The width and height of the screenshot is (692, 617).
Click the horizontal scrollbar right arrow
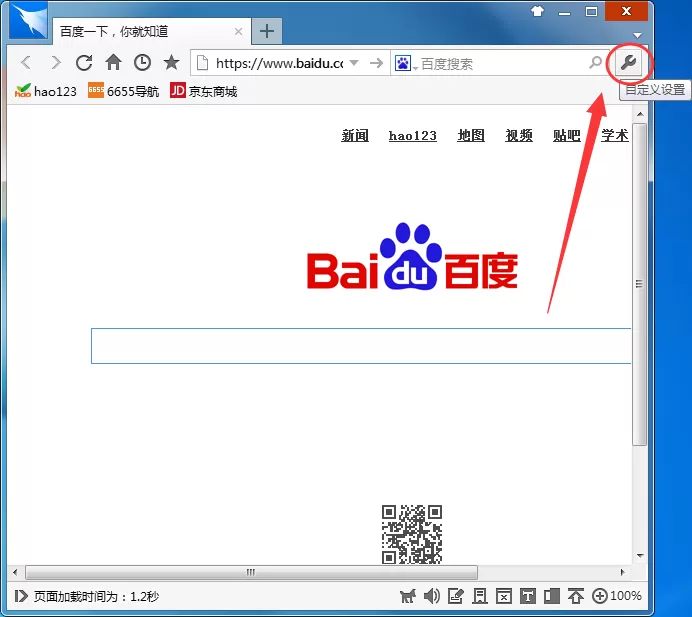(x=623, y=572)
